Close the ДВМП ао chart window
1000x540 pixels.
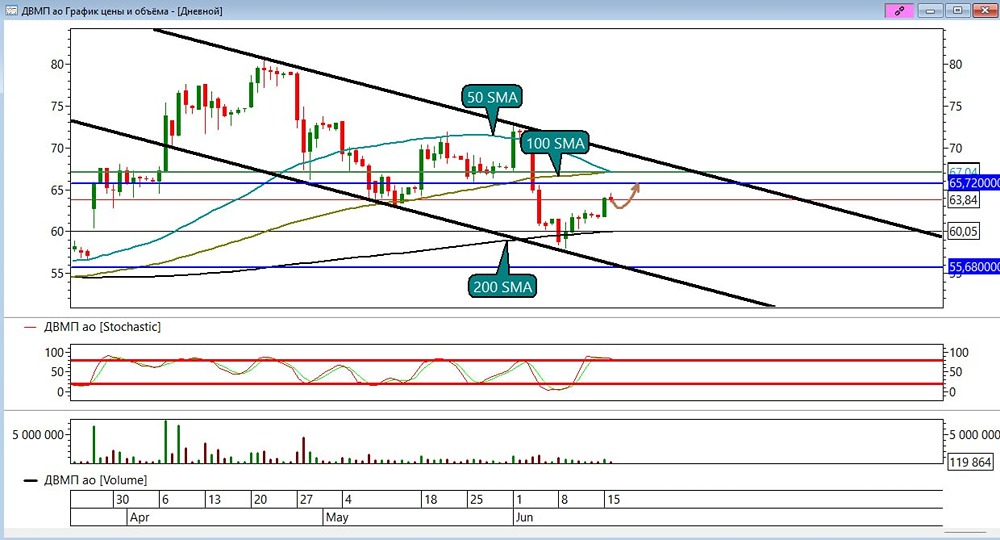pyautogui.click(x=984, y=10)
